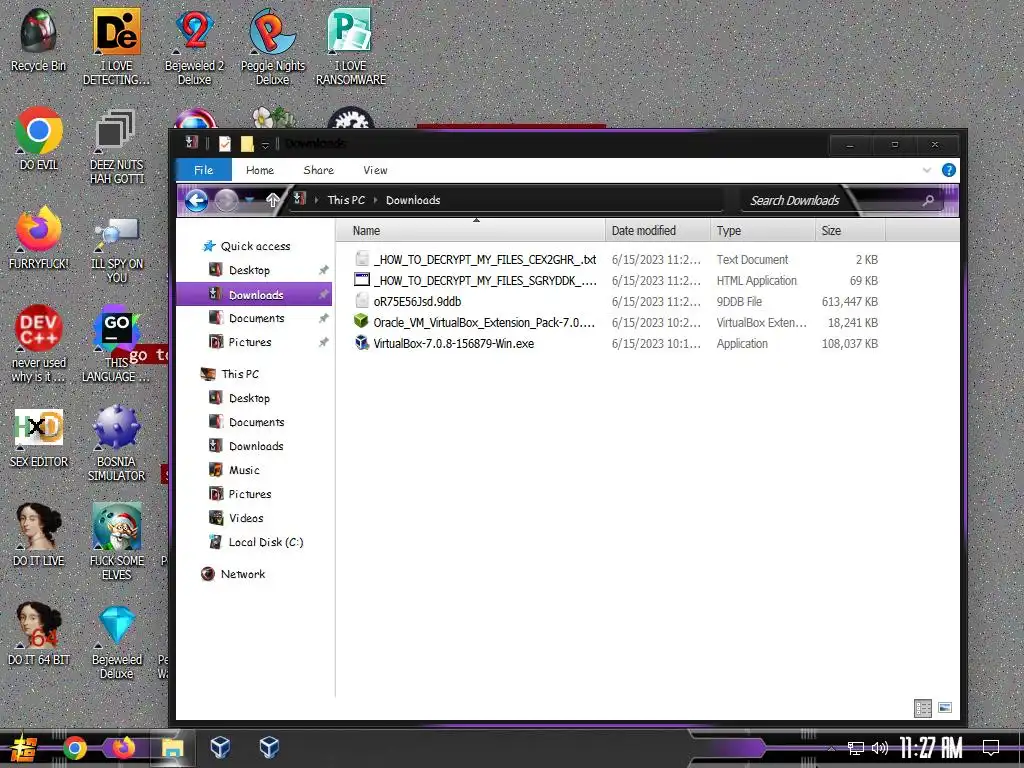1024x768 pixels.
Task: Open the File tab
Action: pos(204,170)
